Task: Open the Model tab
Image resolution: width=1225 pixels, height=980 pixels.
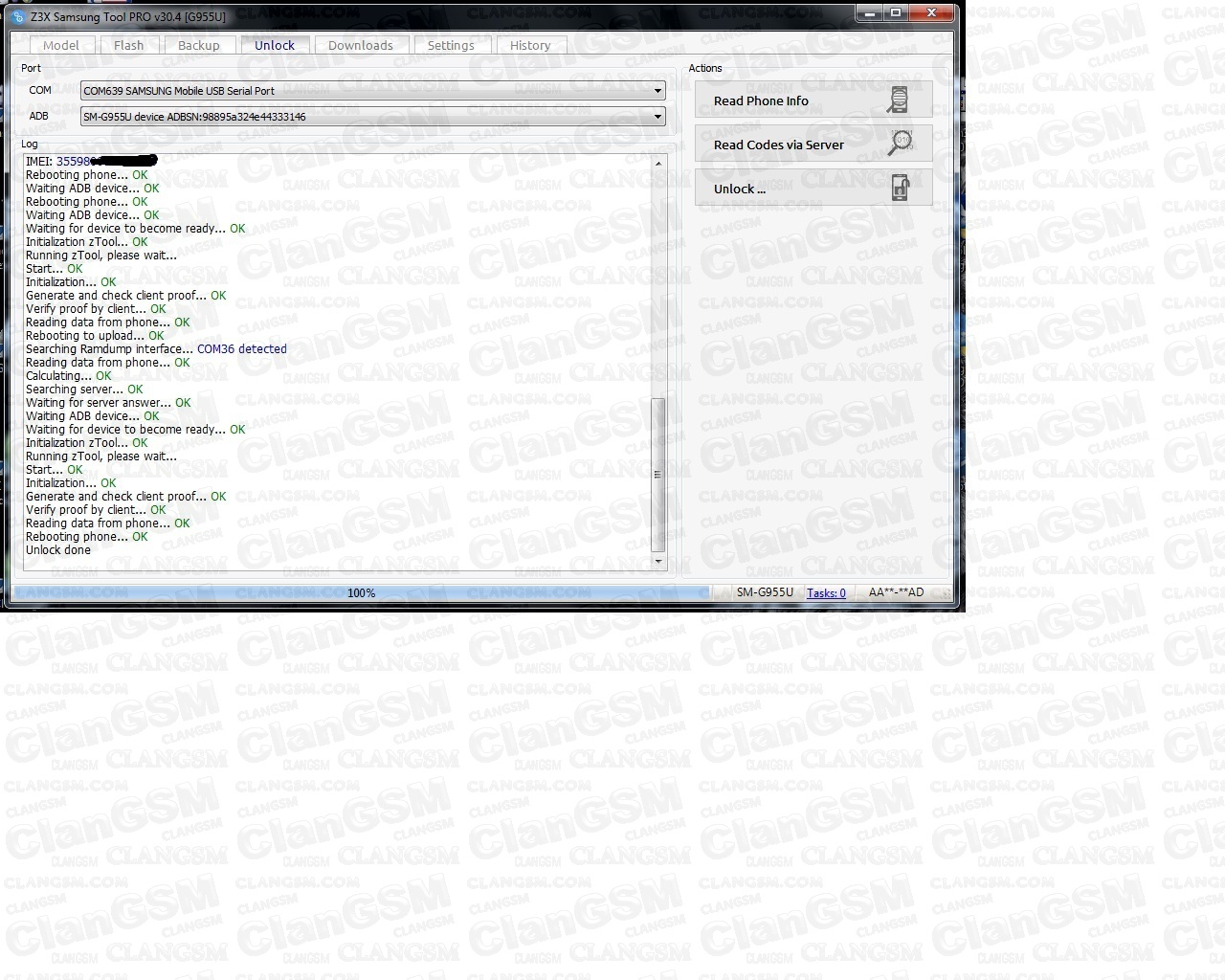Action: coord(60,45)
